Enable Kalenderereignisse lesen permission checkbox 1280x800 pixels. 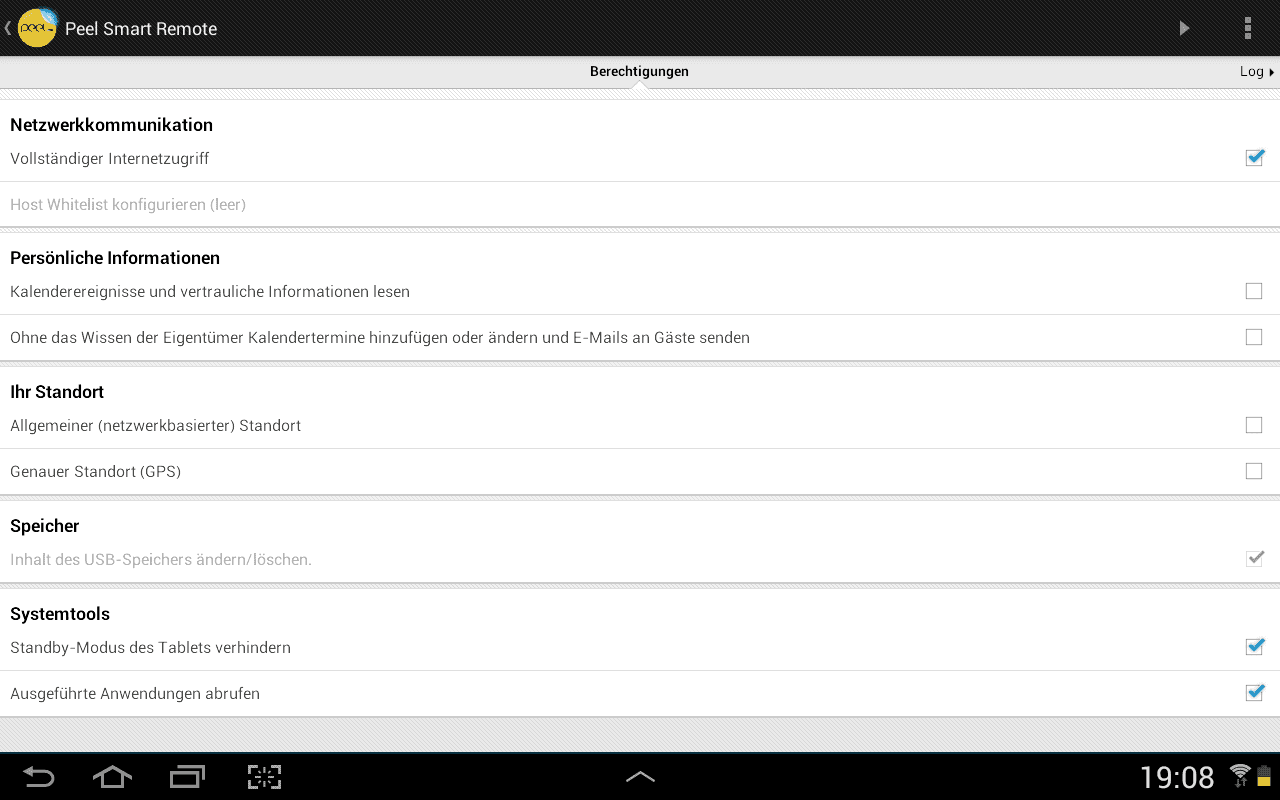(x=1254, y=291)
